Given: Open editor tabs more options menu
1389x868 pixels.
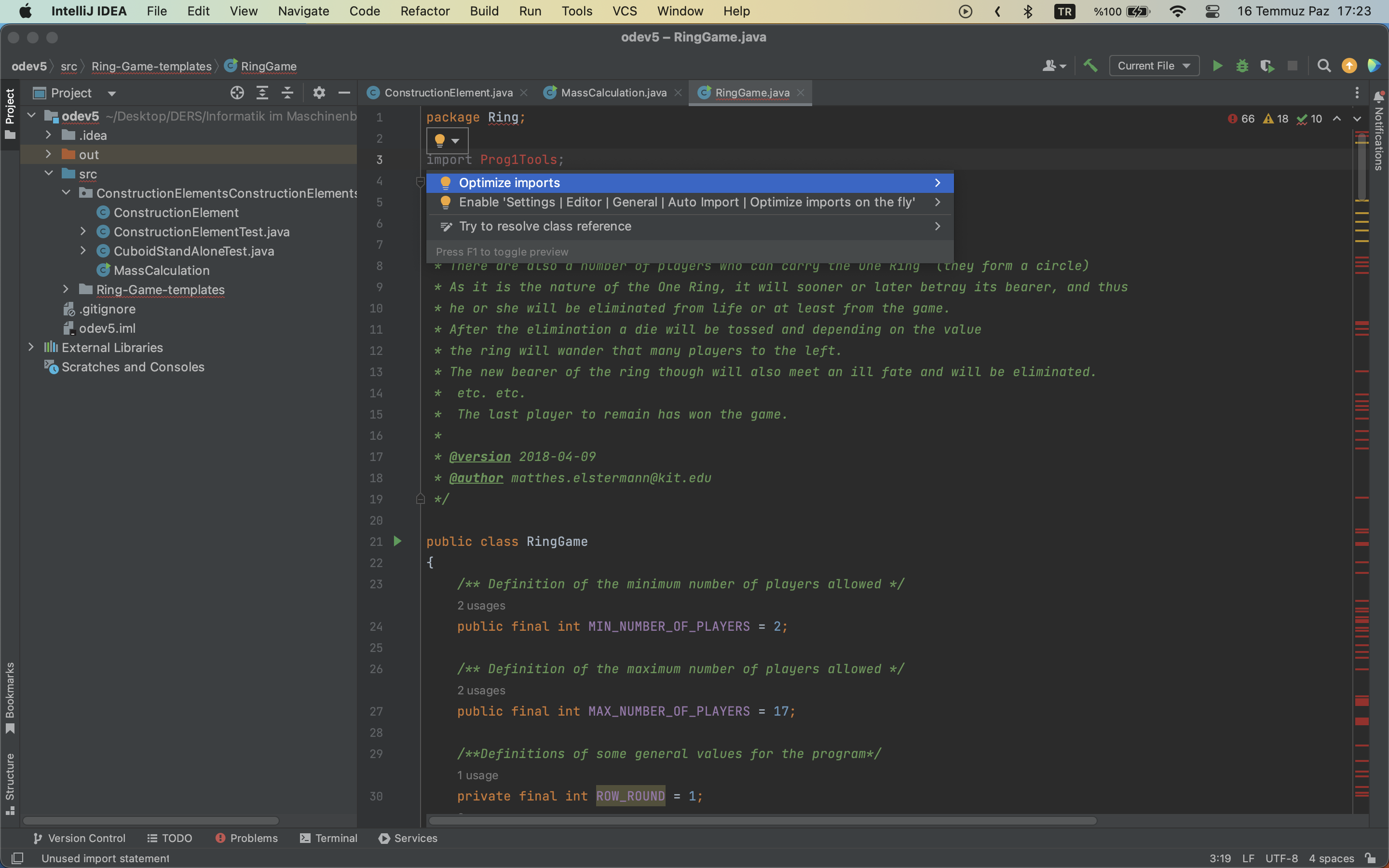Looking at the screenshot, I should tap(1357, 93).
